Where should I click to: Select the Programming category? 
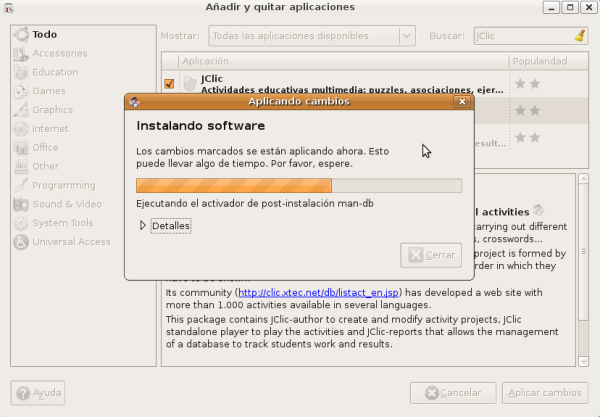coord(63,185)
